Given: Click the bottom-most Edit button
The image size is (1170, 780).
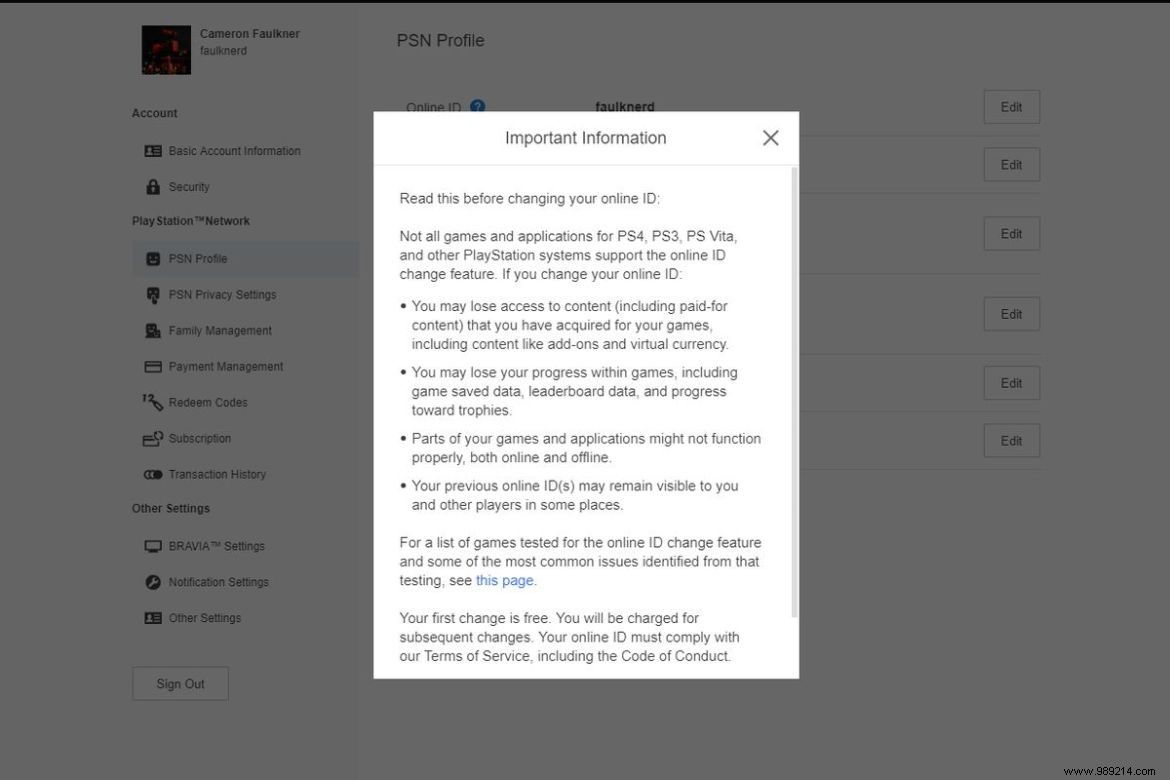Looking at the screenshot, I should [x=1011, y=440].
